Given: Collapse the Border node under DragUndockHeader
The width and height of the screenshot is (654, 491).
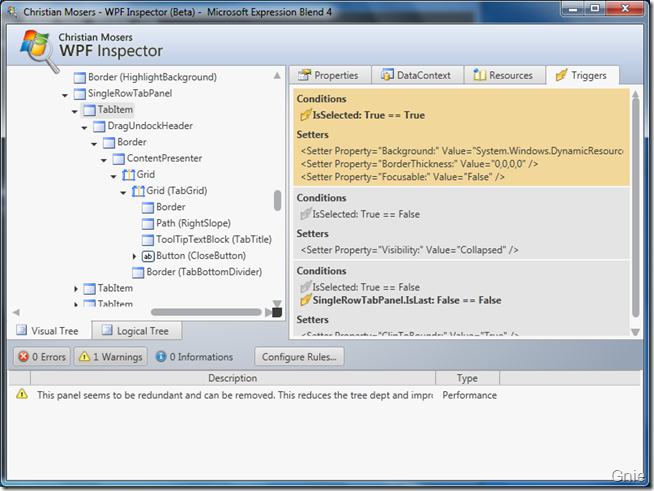Looking at the screenshot, I should coord(94,144).
